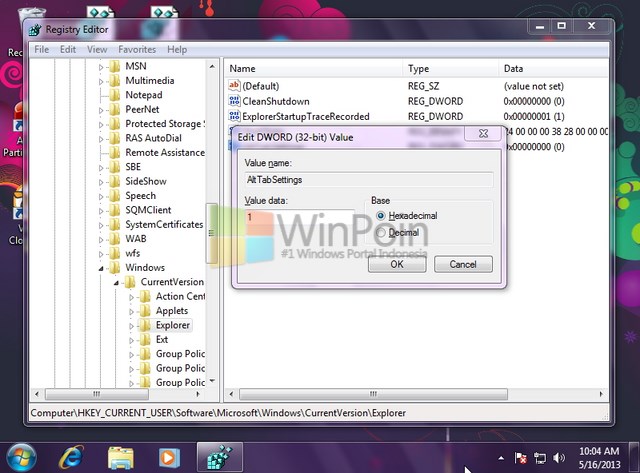Cancel the Edit DWORD dialog
The width and height of the screenshot is (640, 473).
click(x=463, y=264)
